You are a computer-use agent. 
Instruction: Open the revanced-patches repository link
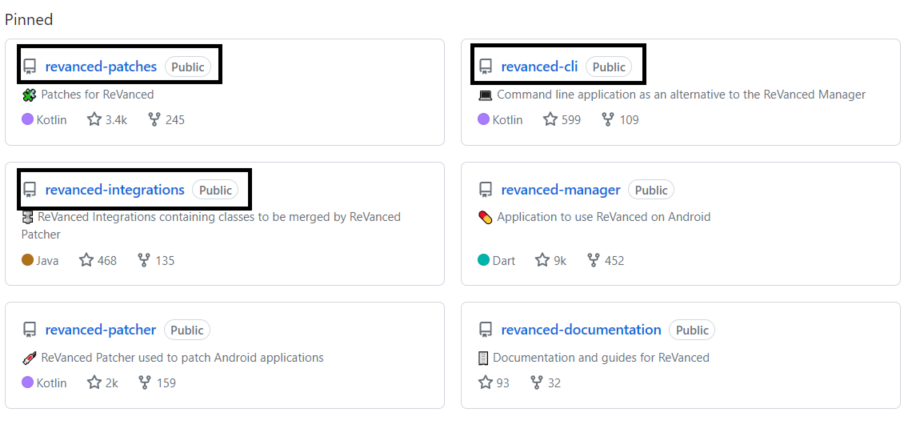tap(101, 67)
